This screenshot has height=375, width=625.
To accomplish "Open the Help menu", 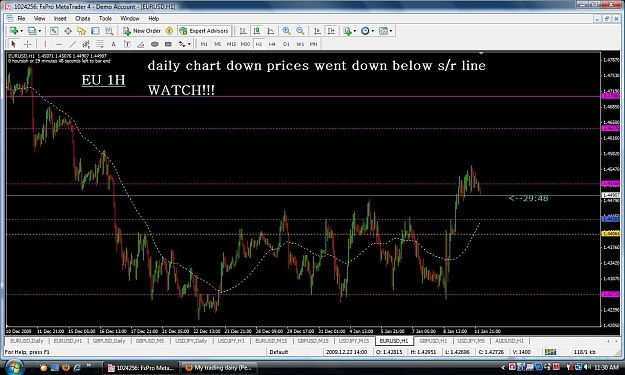I will 153,18.
